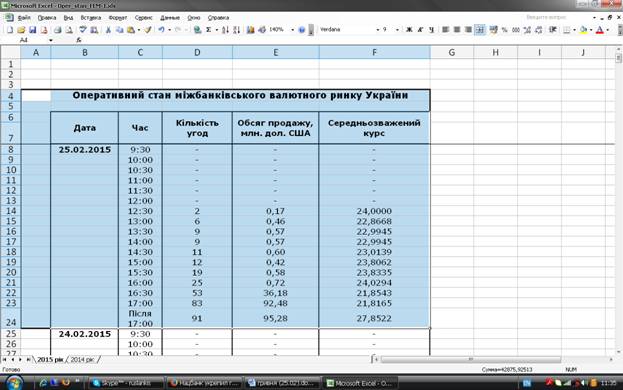The height and width of the screenshot is (390, 623).
Task: Apply yellow fill color to selection
Action: (583, 30)
